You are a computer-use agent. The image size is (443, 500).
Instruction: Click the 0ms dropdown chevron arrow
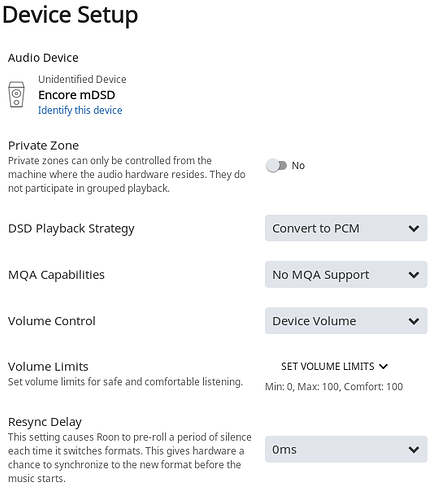pyautogui.click(x=414, y=450)
